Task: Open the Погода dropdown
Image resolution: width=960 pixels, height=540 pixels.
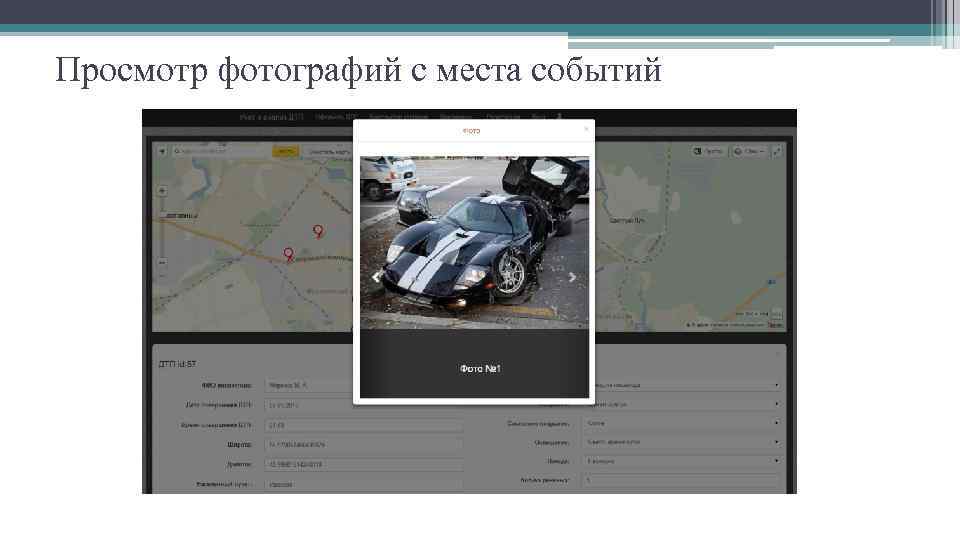Action: pos(682,460)
